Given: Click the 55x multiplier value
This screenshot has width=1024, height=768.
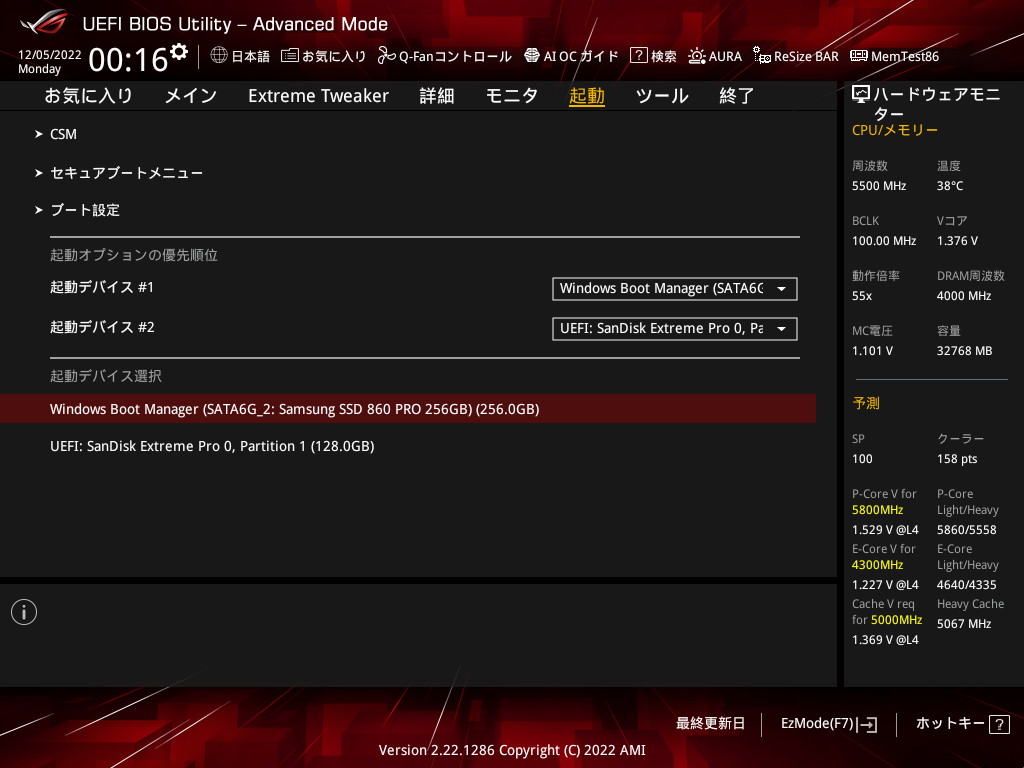Looking at the screenshot, I should point(862,296).
